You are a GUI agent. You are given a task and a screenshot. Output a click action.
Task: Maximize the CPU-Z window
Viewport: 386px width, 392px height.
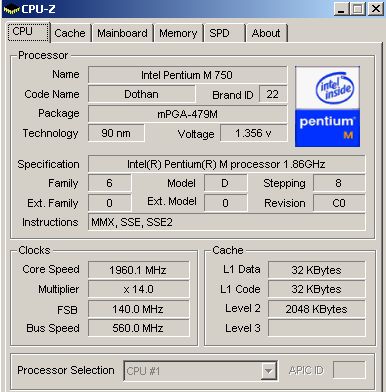pos(358,9)
